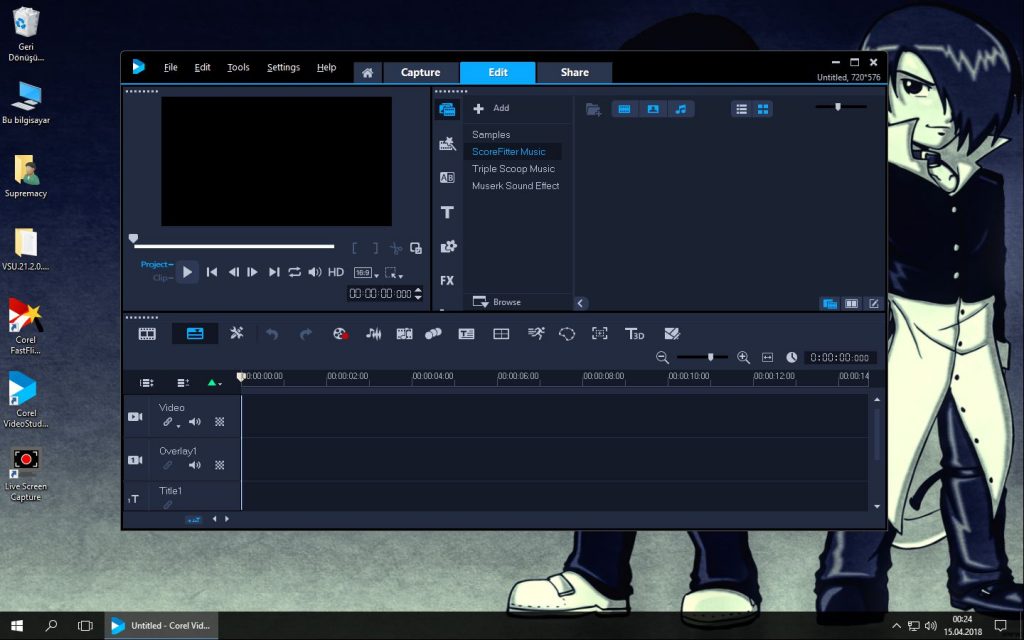The image size is (1024, 640).
Task: Select Muserk Sound Effect folder
Action: click(x=515, y=185)
